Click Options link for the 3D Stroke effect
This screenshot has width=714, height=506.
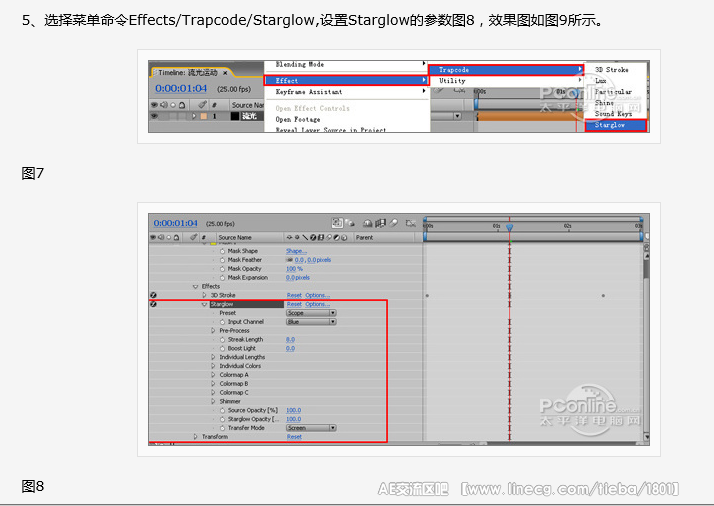pos(317,295)
